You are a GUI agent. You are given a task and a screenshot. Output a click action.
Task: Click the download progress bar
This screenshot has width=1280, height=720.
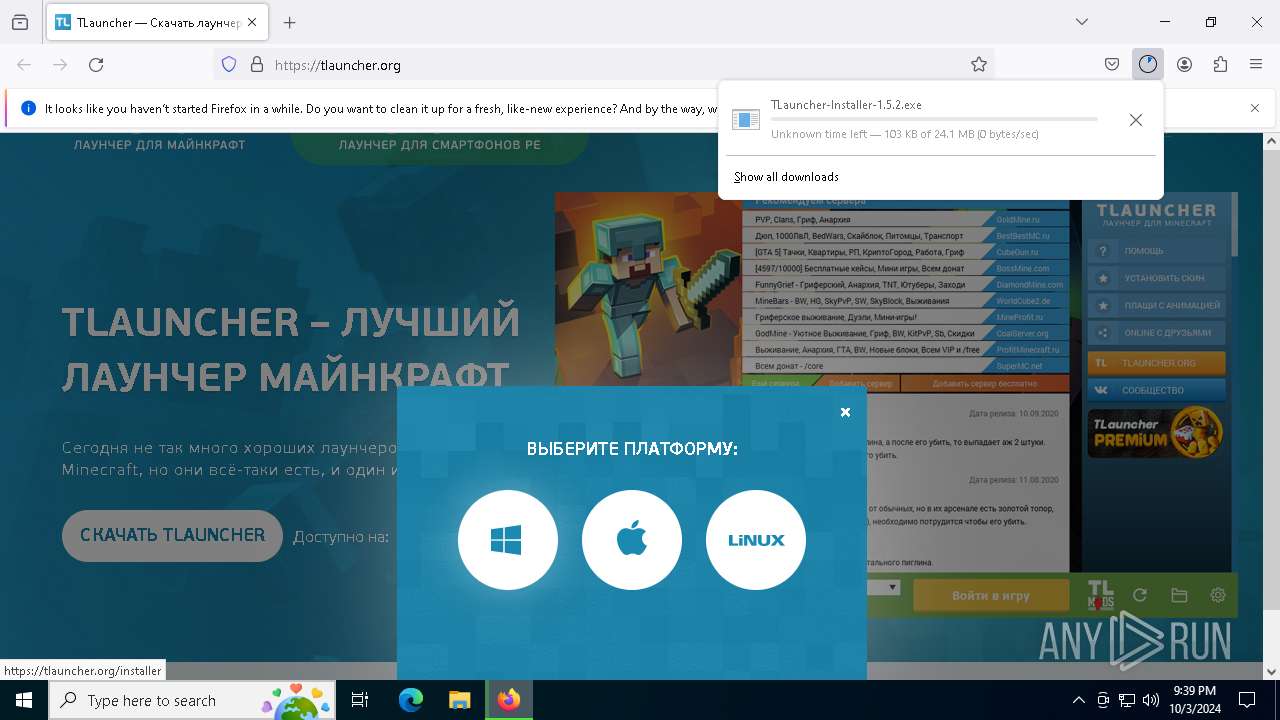[934, 119]
